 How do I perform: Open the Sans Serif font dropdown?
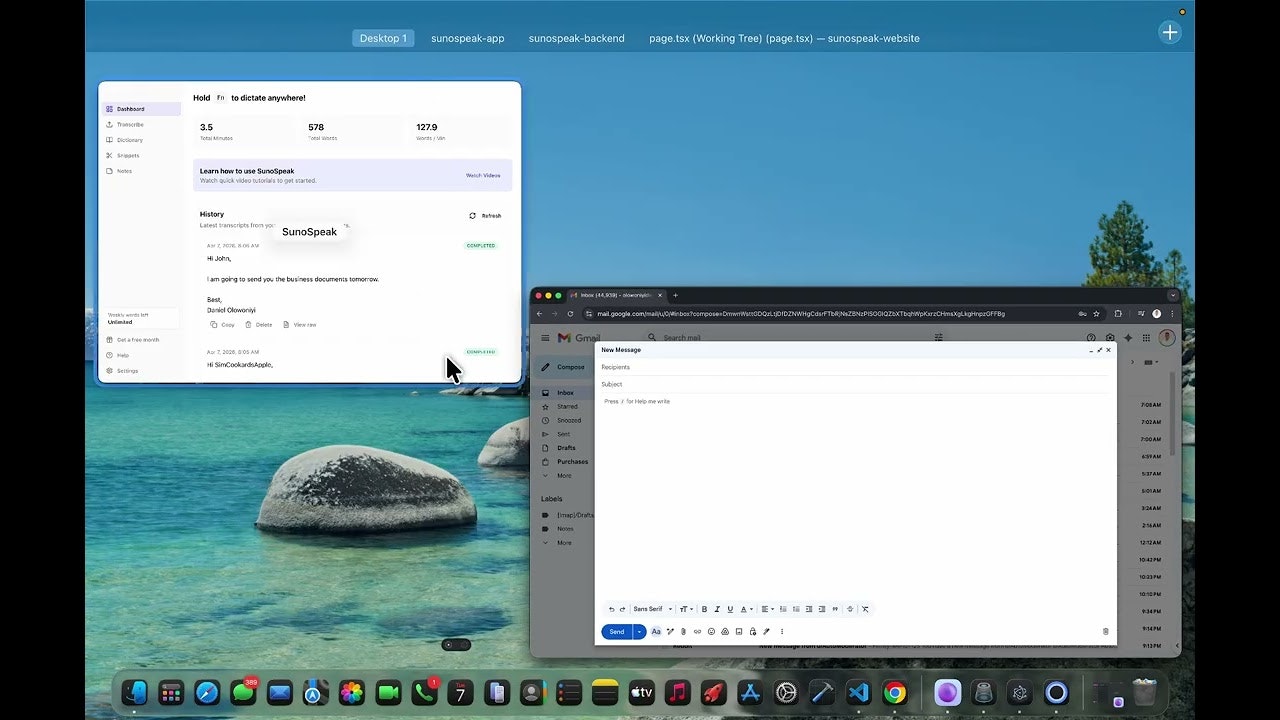(653, 609)
